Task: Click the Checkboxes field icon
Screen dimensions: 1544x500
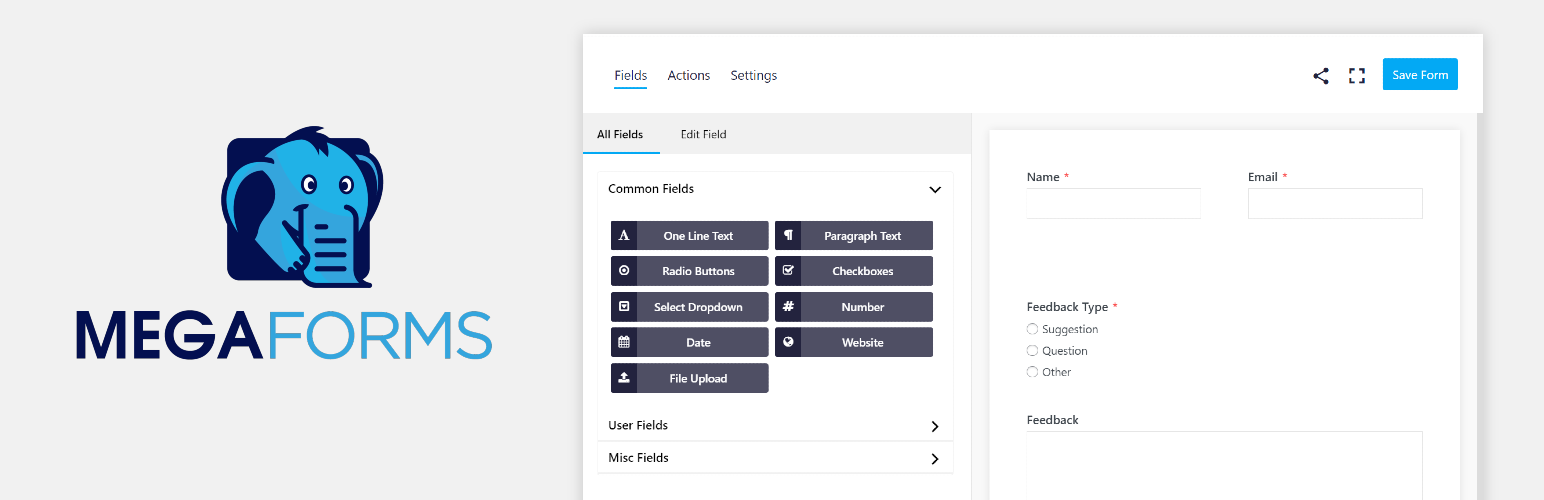Action: (x=788, y=271)
